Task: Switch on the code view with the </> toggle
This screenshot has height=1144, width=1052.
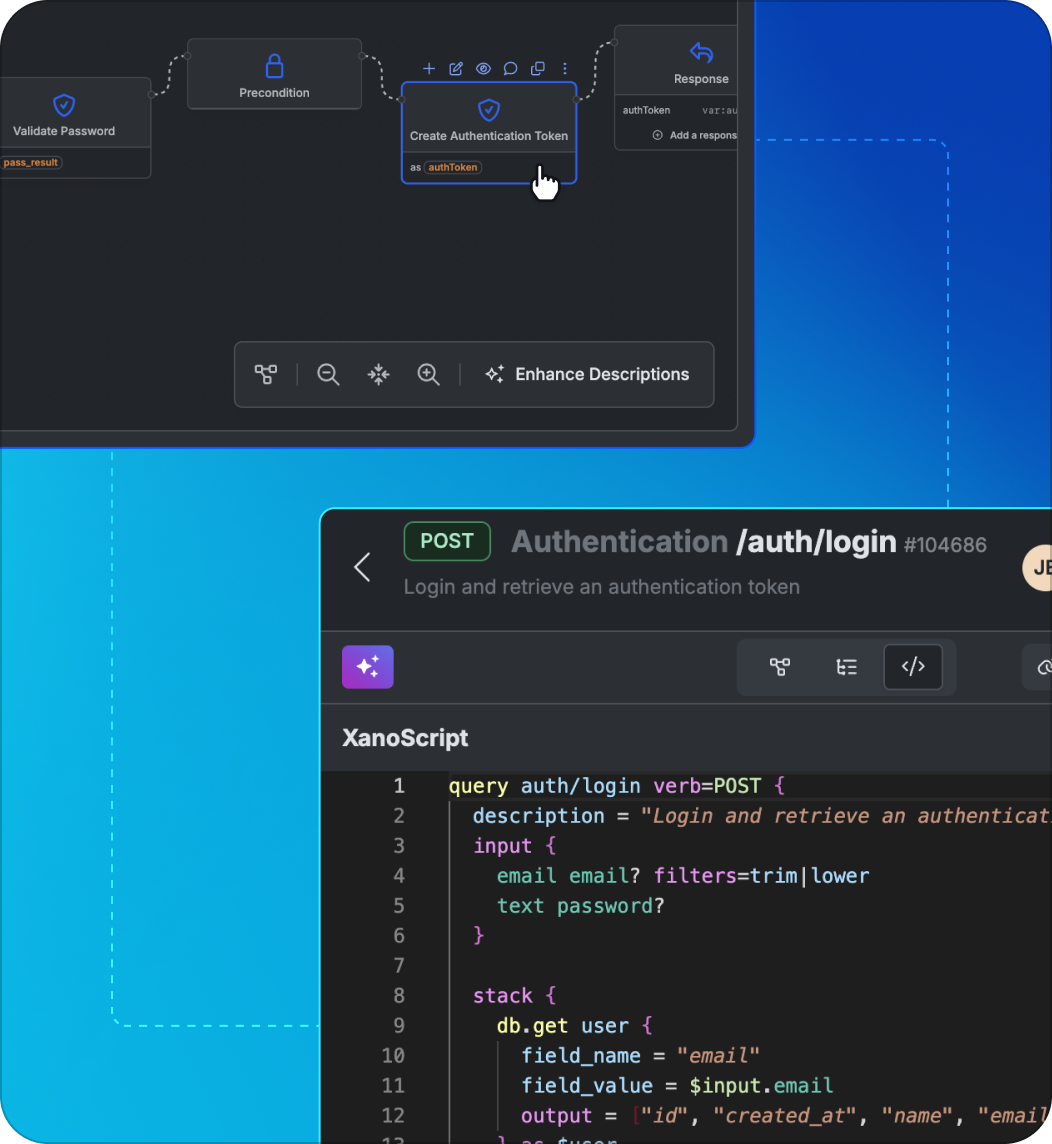Action: [913, 667]
